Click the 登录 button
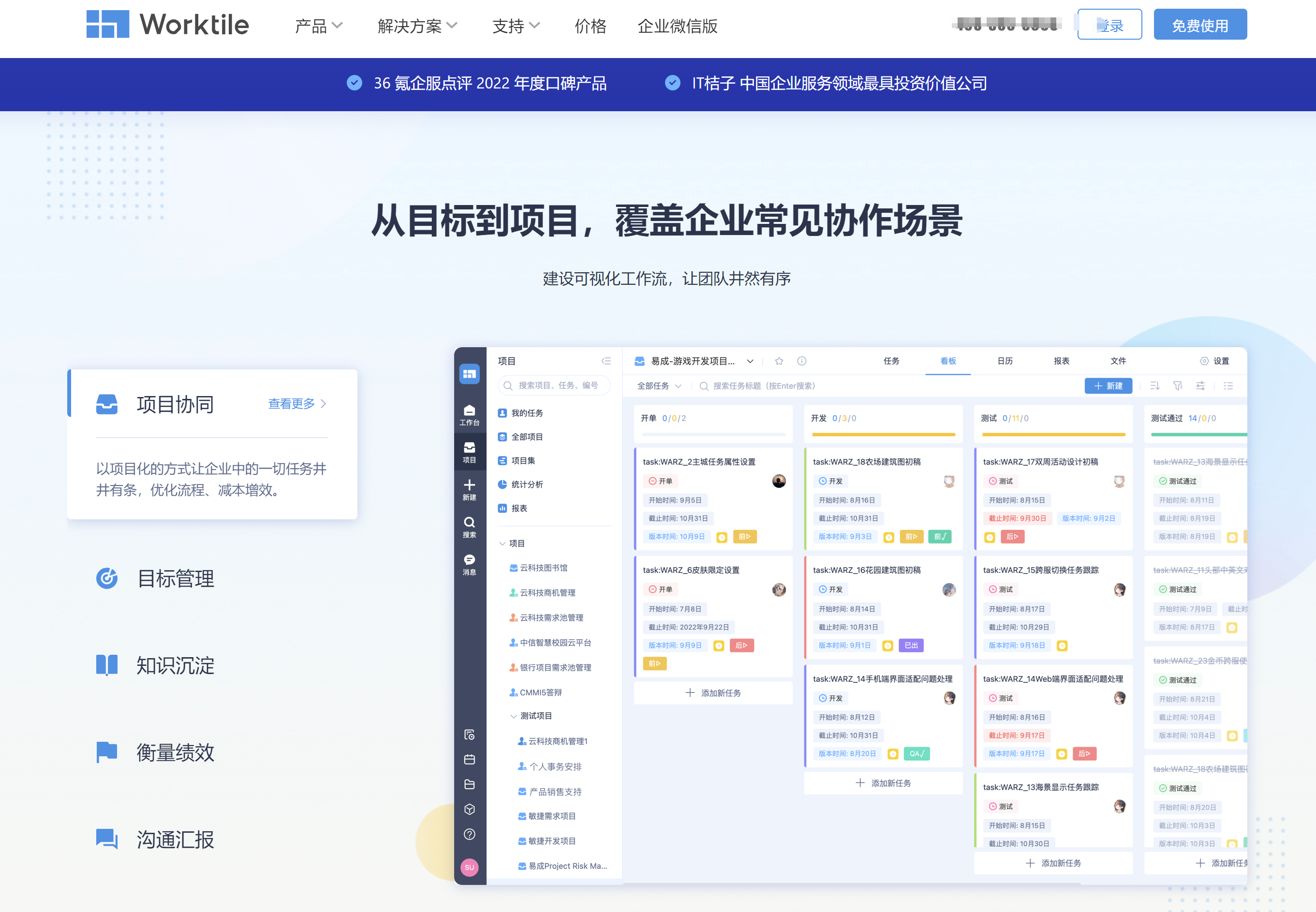 1109,25
